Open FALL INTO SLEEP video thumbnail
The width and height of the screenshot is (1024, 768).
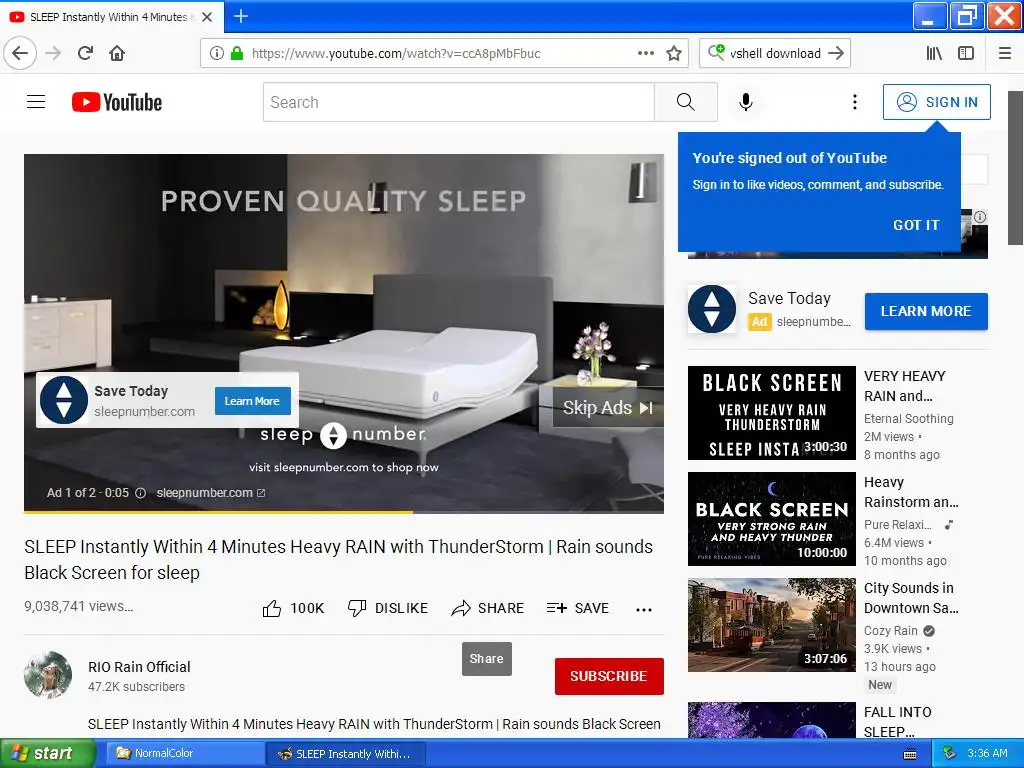tap(771, 720)
